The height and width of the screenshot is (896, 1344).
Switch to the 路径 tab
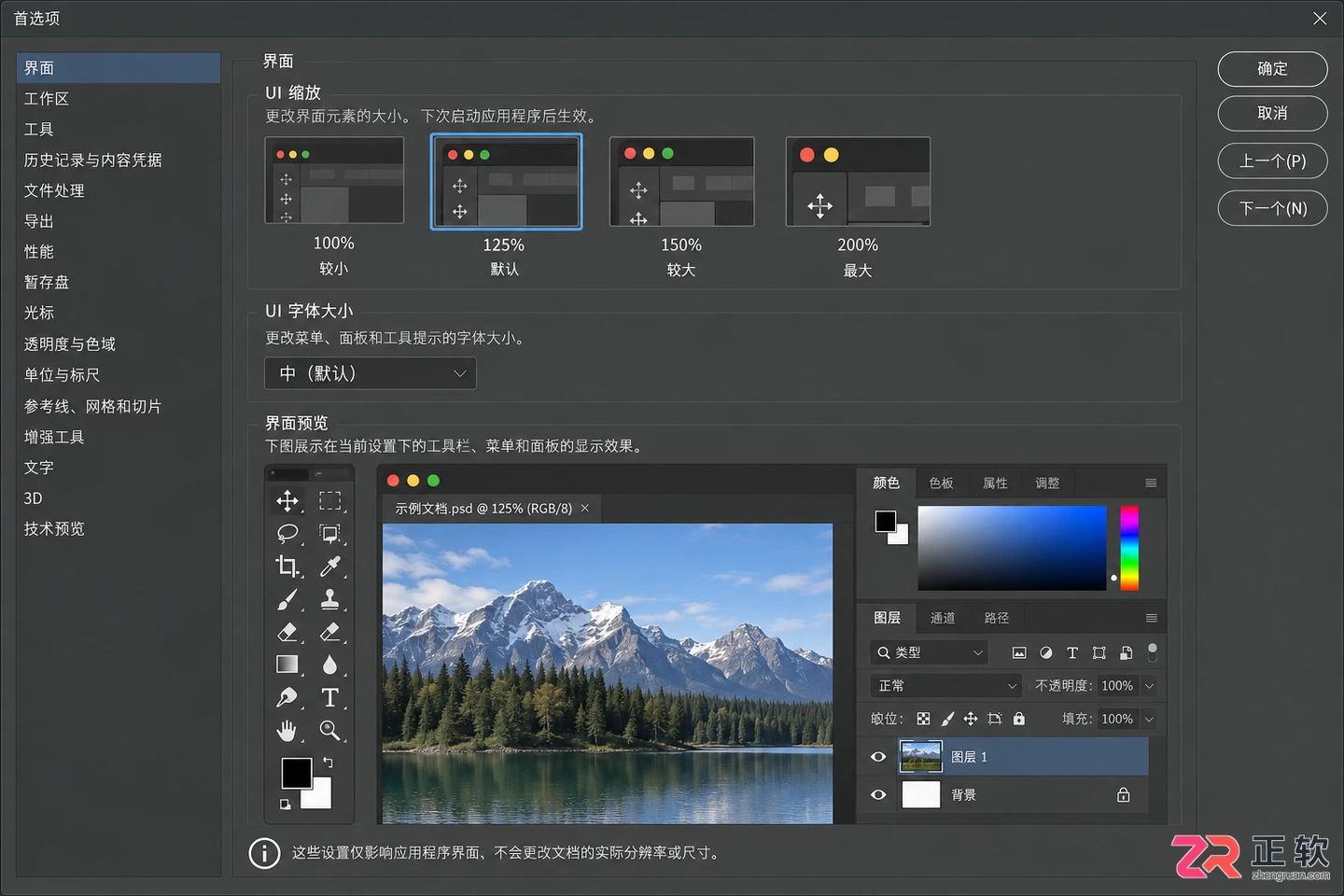997,618
